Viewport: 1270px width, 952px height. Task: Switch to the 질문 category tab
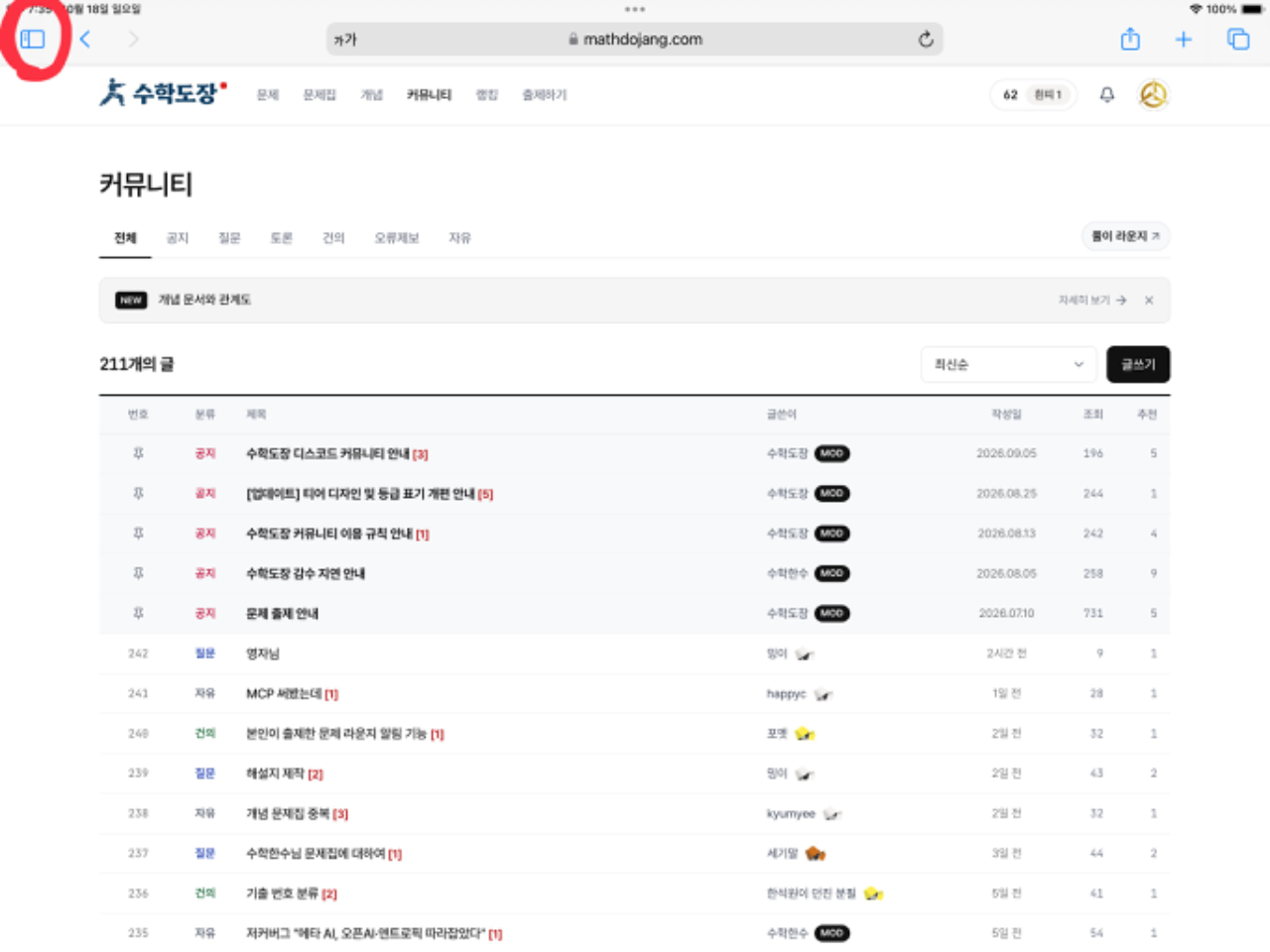pyautogui.click(x=229, y=238)
